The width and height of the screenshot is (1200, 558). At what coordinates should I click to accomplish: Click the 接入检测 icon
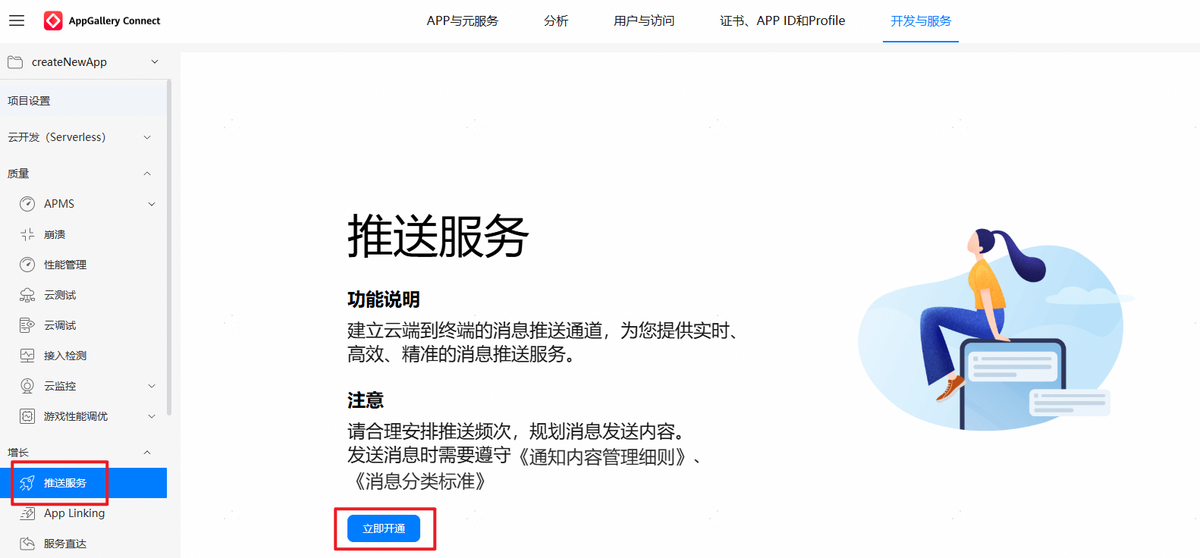point(27,355)
